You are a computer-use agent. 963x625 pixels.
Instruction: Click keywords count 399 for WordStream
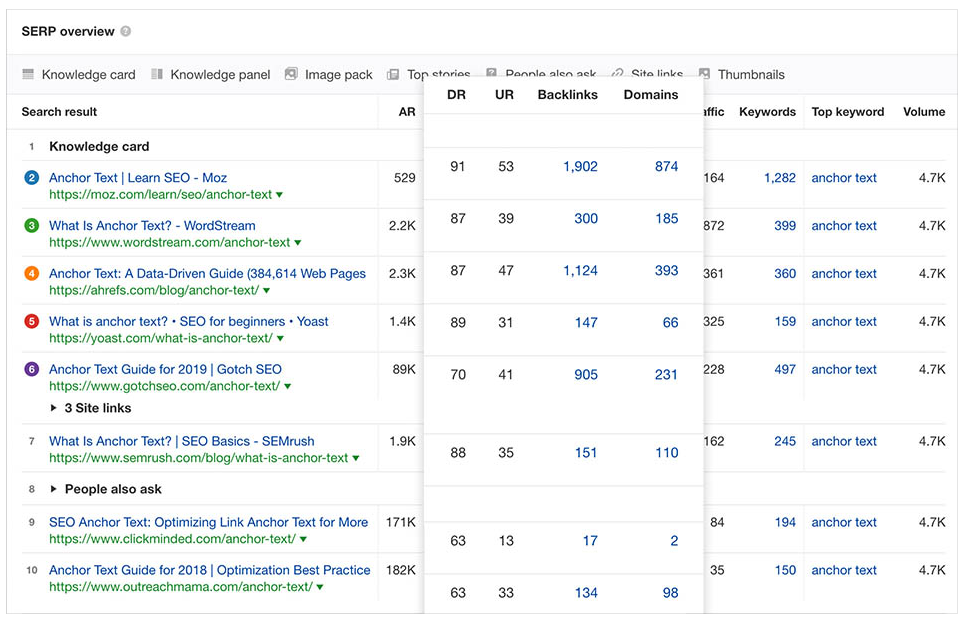[785, 226]
